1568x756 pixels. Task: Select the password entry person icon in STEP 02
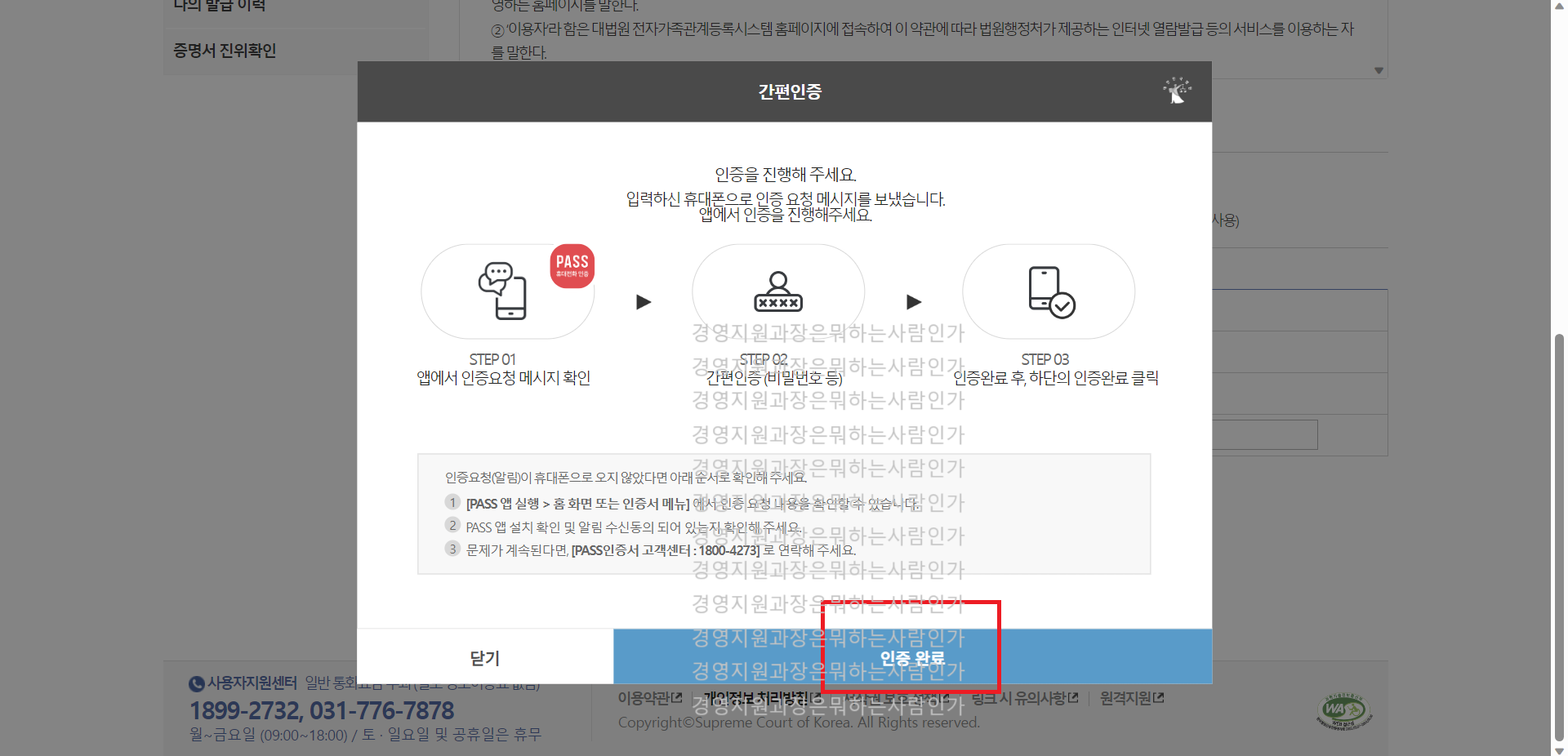[777, 291]
